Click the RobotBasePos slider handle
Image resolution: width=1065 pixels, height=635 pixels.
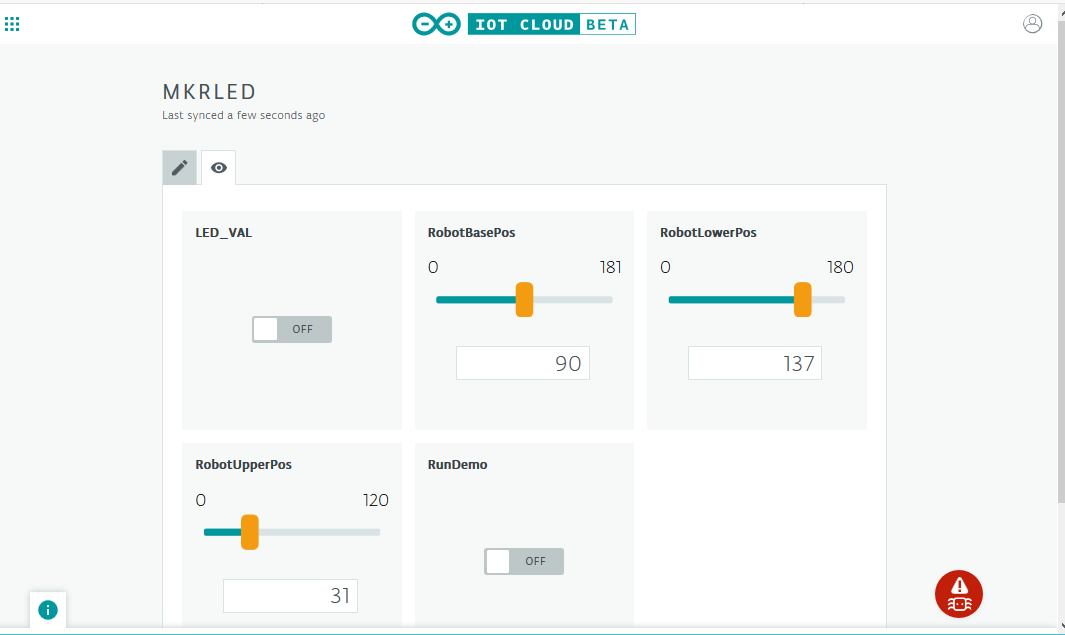click(524, 300)
